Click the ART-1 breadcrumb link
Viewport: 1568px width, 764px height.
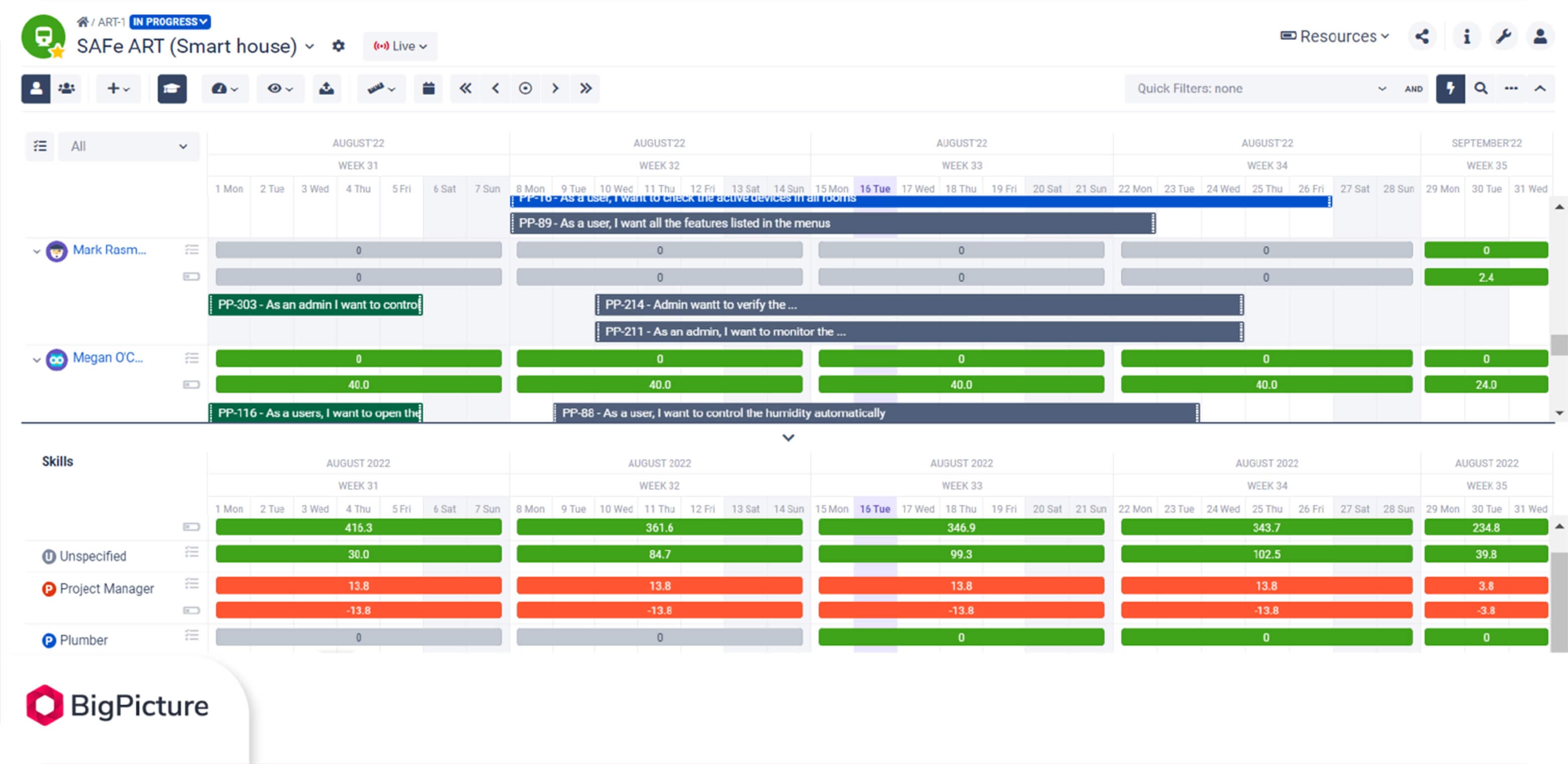coord(112,22)
